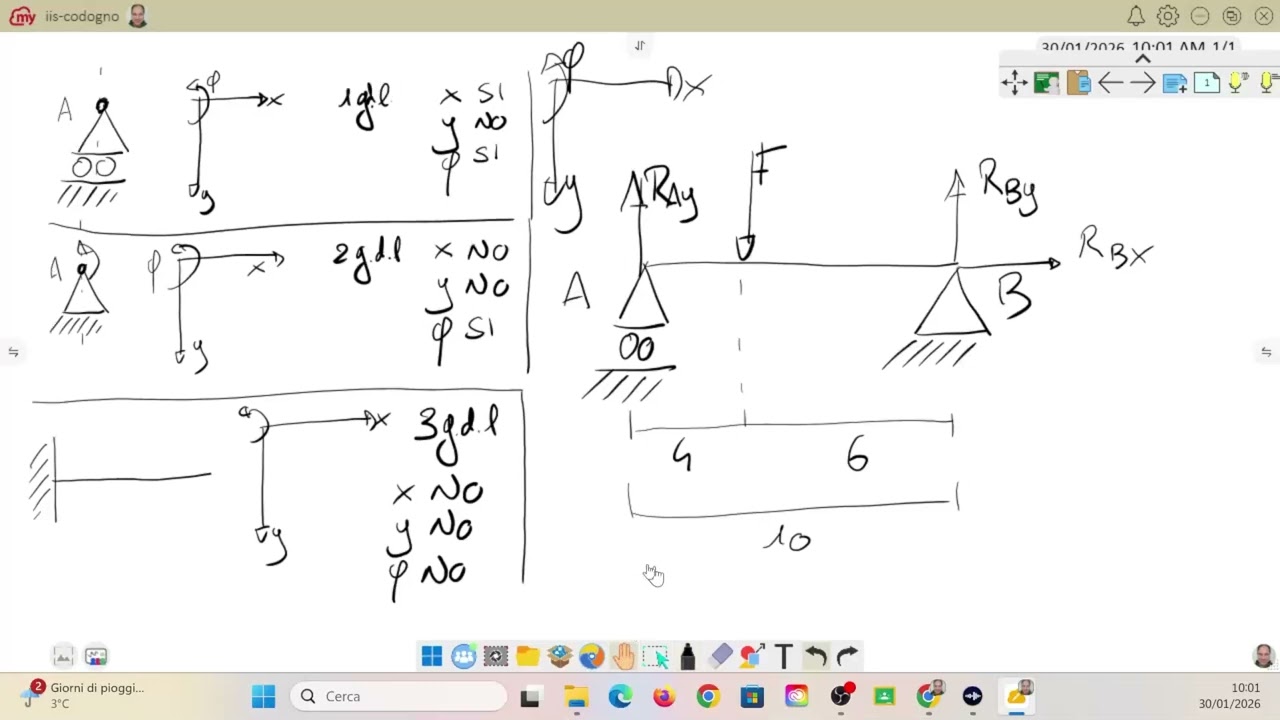Click the top center collapse arrows handle
Image resolution: width=1280 pixels, height=720 pixels.
point(640,45)
